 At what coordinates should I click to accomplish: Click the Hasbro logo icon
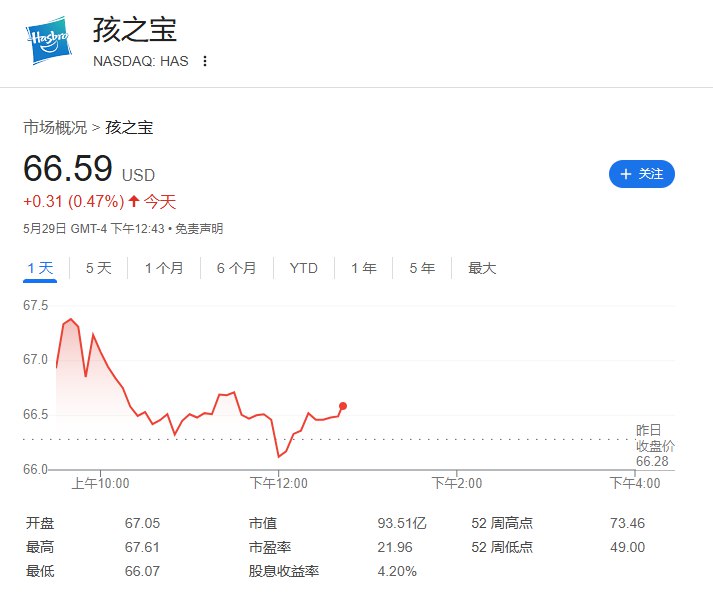tap(49, 40)
